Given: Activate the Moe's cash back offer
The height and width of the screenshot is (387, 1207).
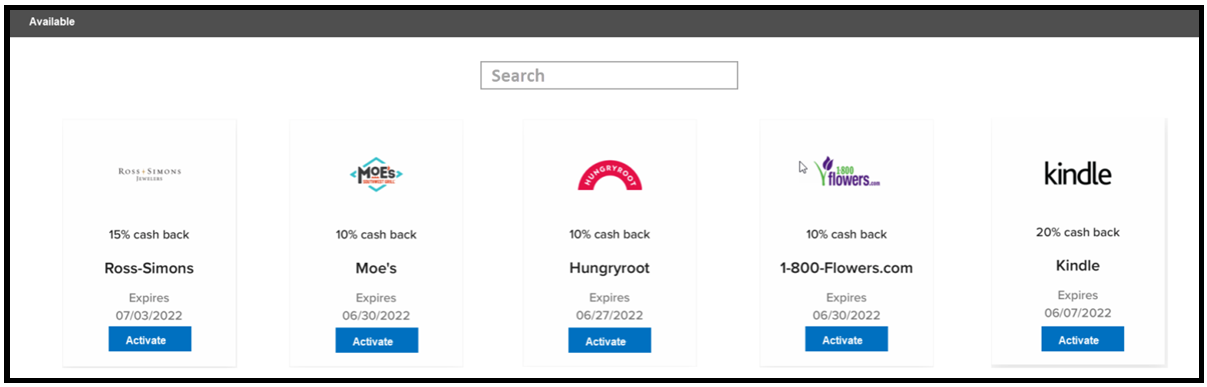Looking at the screenshot, I should [x=377, y=341].
